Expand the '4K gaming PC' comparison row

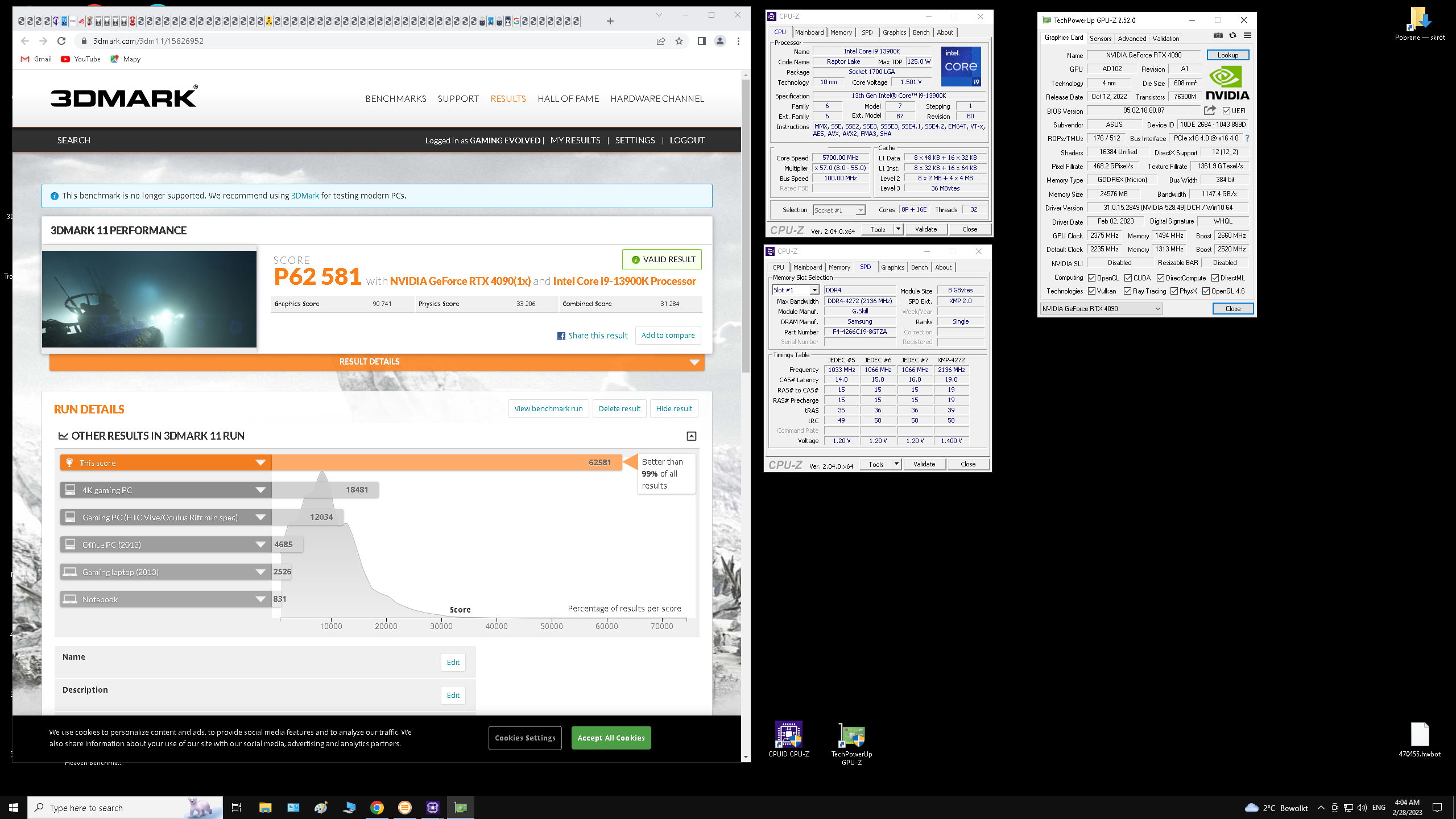tap(166, 490)
